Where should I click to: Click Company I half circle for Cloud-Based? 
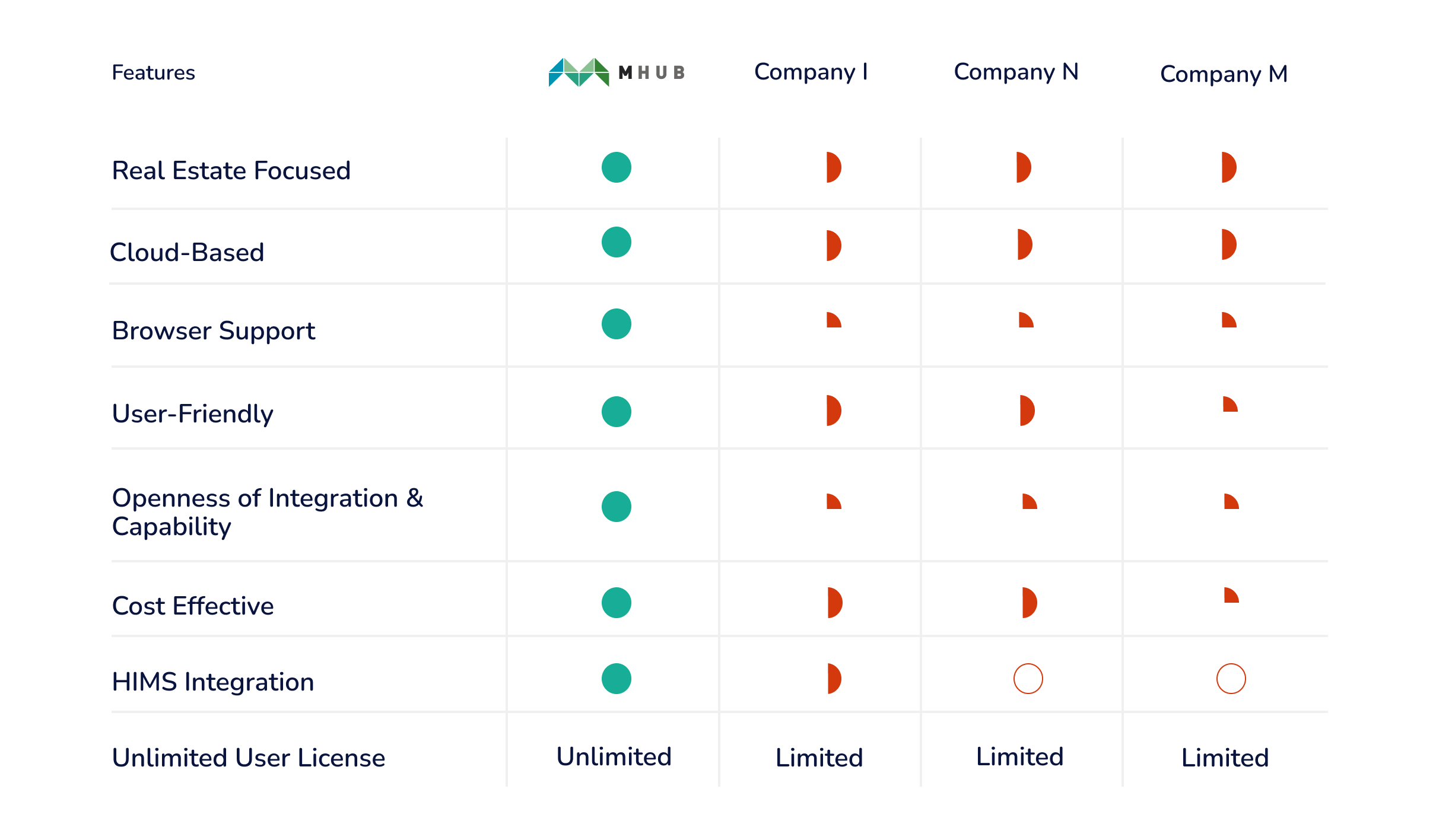pyautogui.click(x=833, y=246)
